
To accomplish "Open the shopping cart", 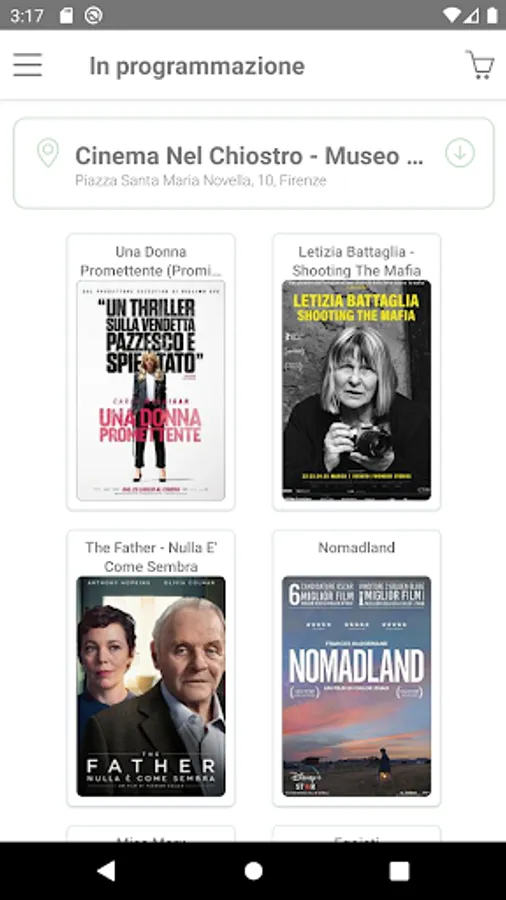I will (x=480, y=65).
